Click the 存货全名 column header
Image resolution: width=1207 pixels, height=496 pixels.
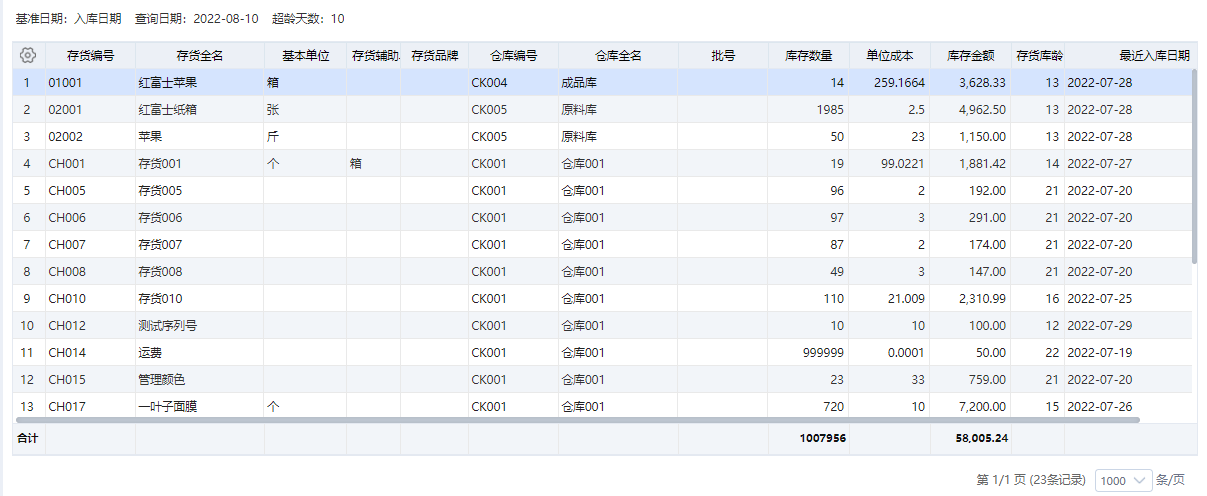(199, 56)
